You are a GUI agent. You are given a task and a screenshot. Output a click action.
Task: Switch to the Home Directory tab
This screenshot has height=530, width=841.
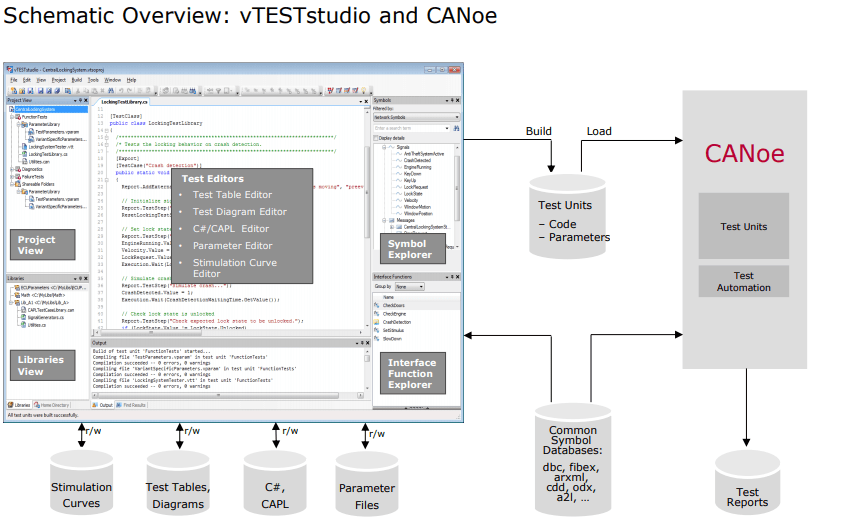point(53,405)
